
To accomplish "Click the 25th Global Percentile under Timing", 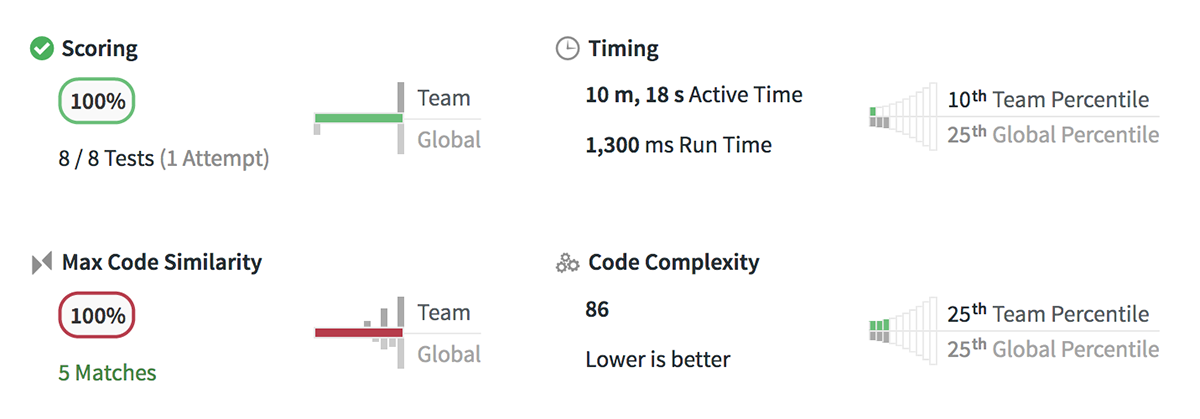I will click(1053, 134).
